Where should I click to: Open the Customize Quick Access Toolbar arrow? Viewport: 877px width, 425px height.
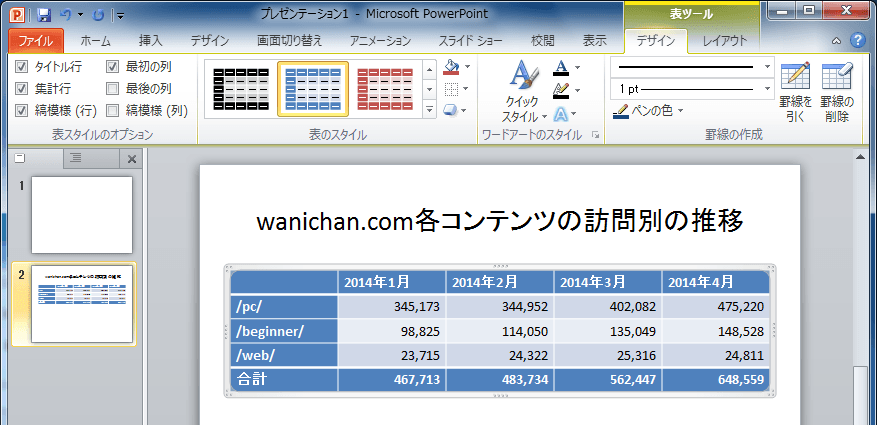click(x=121, y=16)
